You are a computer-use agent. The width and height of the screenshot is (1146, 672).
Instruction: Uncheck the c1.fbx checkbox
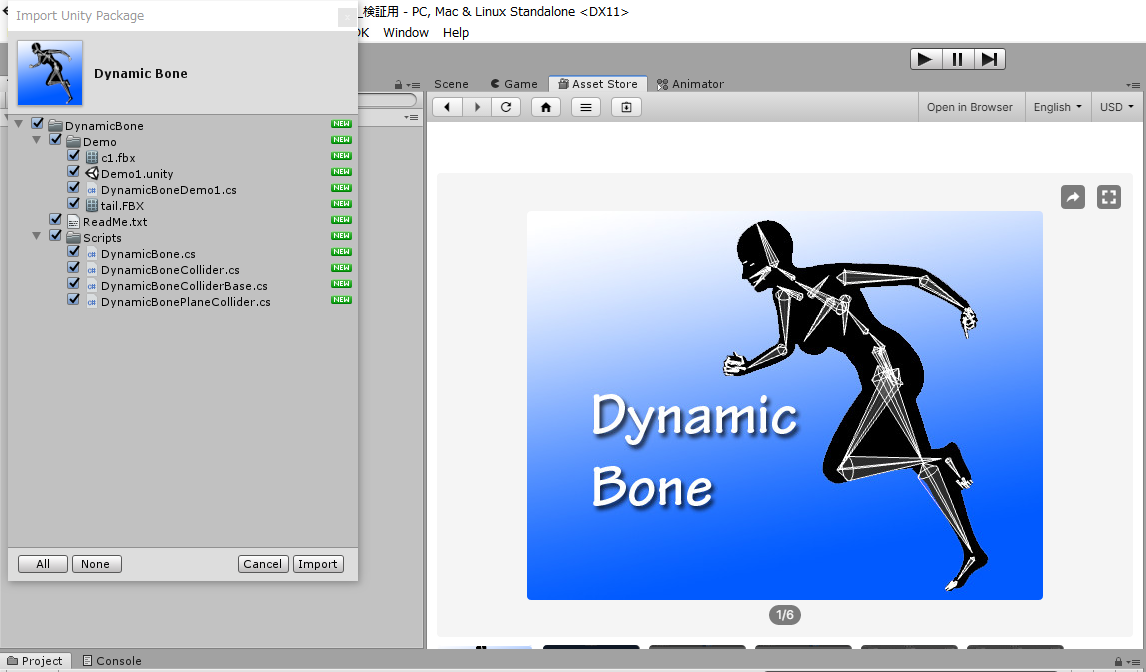point(73,155)
